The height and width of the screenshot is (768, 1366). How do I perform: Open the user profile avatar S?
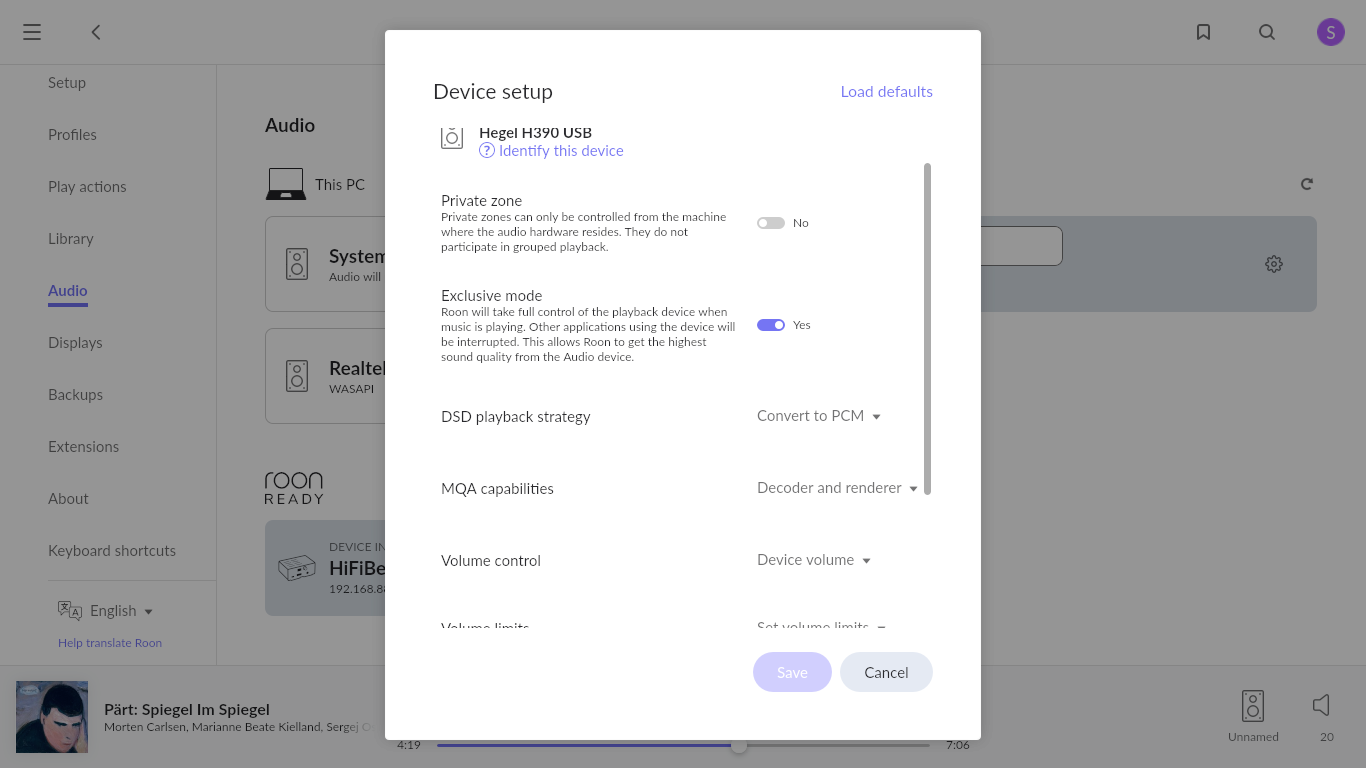click(1330, 32)
